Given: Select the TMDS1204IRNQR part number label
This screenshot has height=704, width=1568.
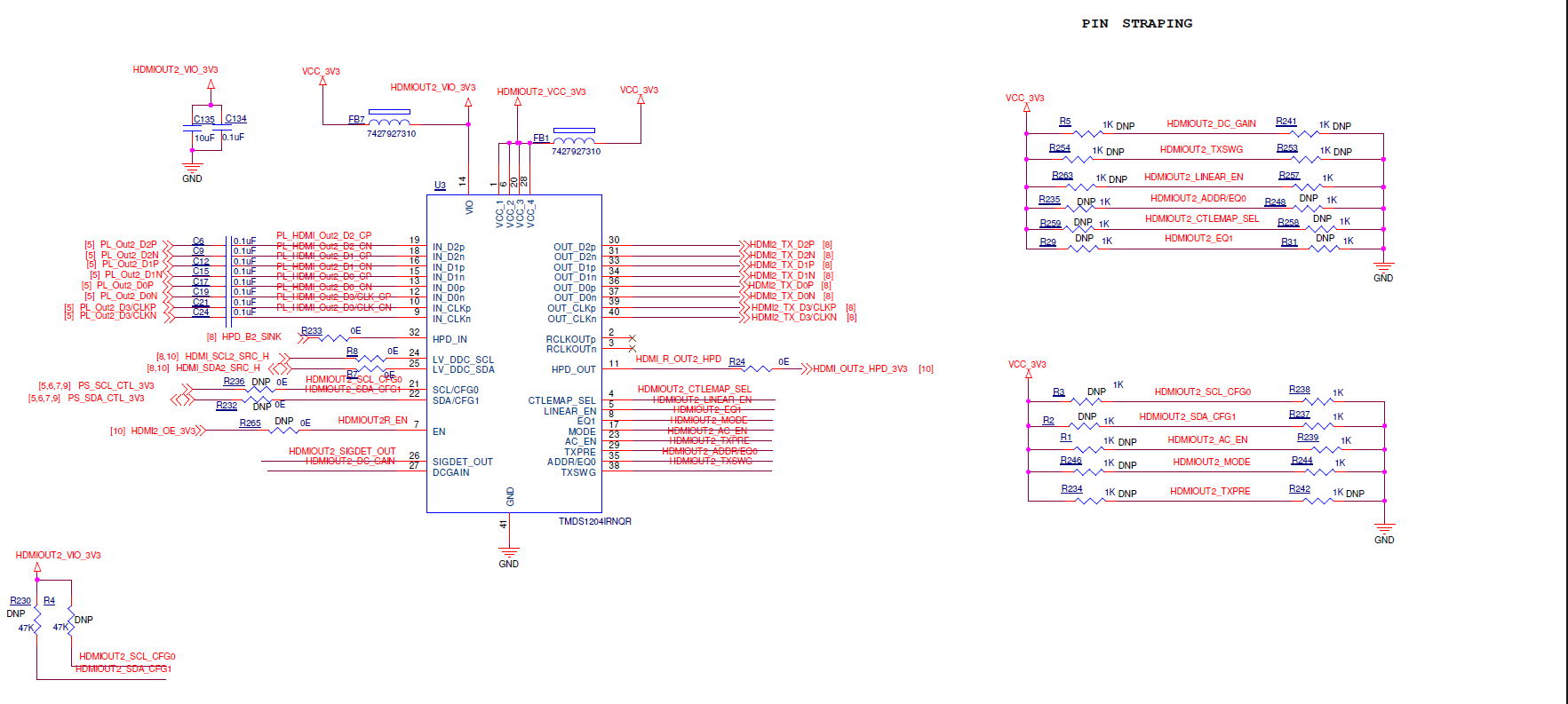Looking at the screenshot, I should pos(594,521).
